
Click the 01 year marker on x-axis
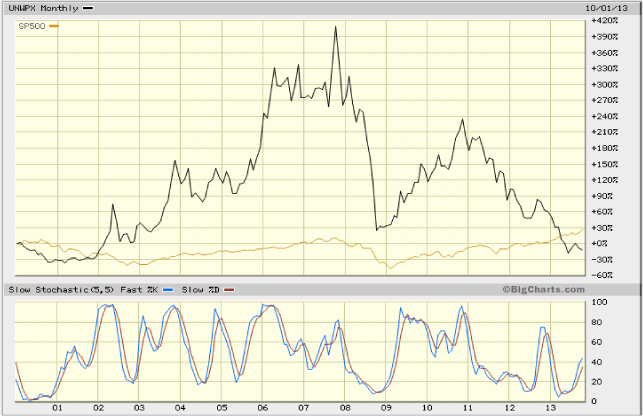click(x=58, y=408)
